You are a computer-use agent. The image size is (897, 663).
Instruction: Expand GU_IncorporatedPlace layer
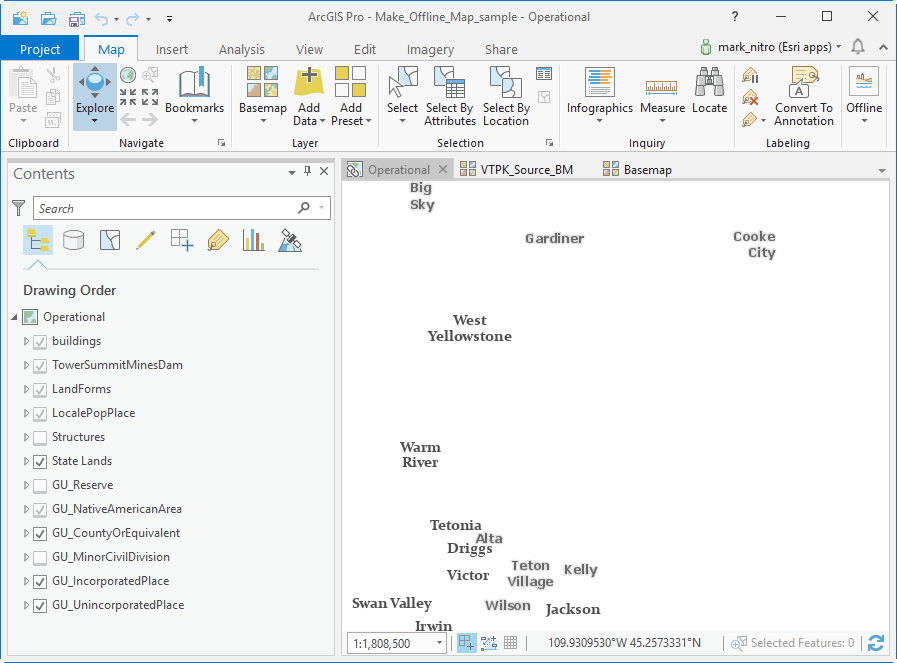[26, 581]
